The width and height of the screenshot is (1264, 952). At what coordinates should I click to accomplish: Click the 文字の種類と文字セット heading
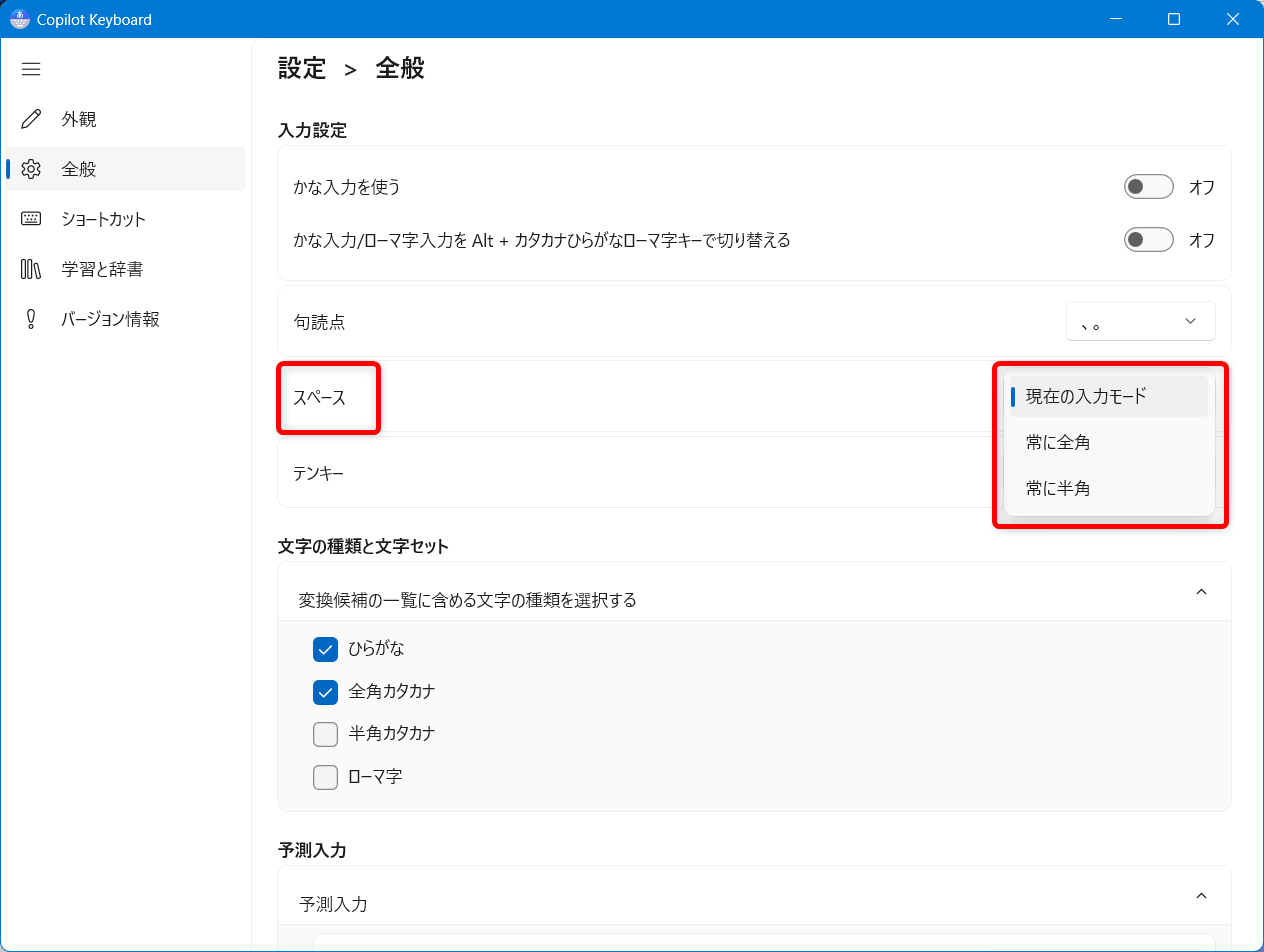[x=363, y=546]
